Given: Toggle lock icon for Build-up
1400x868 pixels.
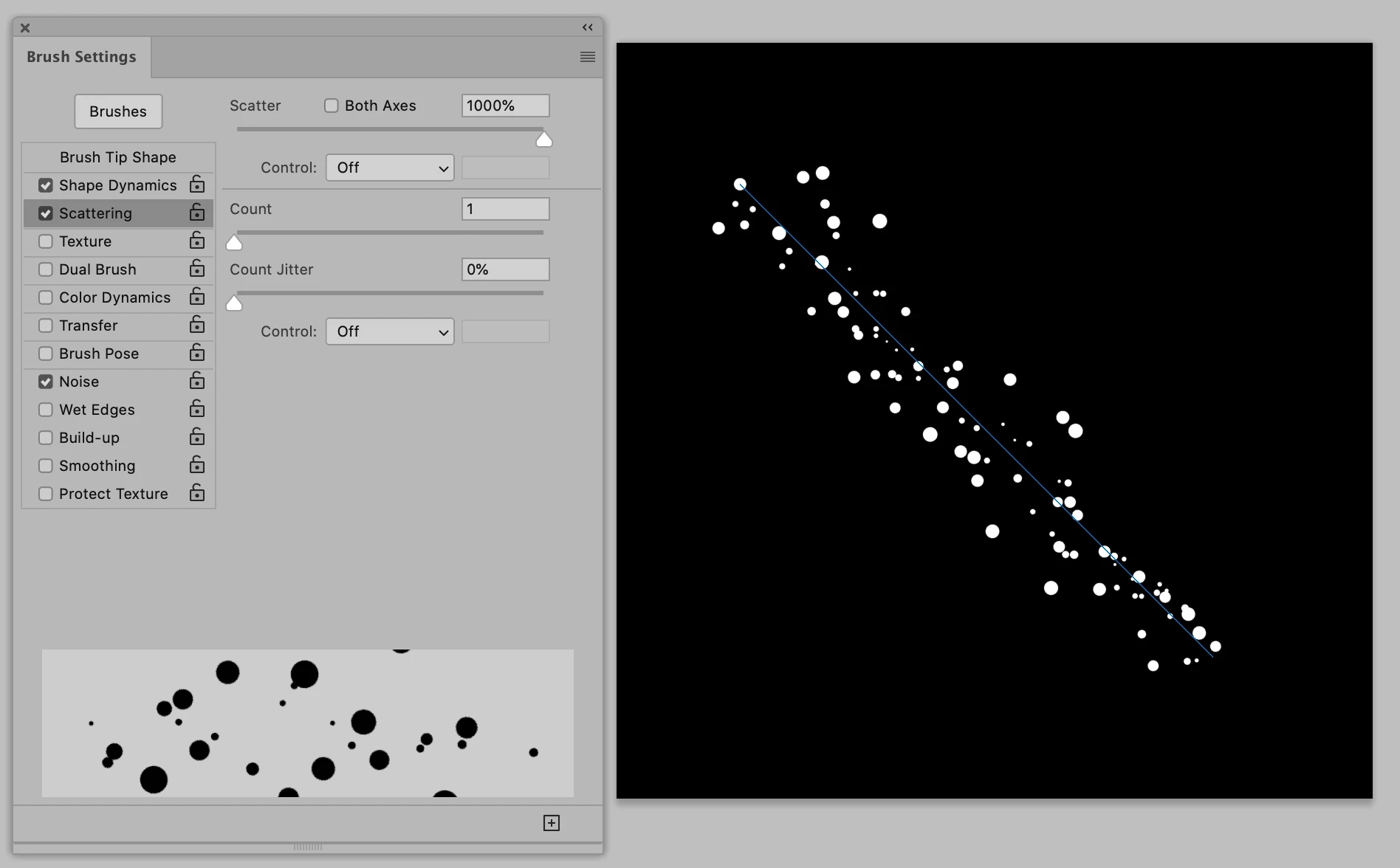Looking at the screenshot, I should 197,437.
